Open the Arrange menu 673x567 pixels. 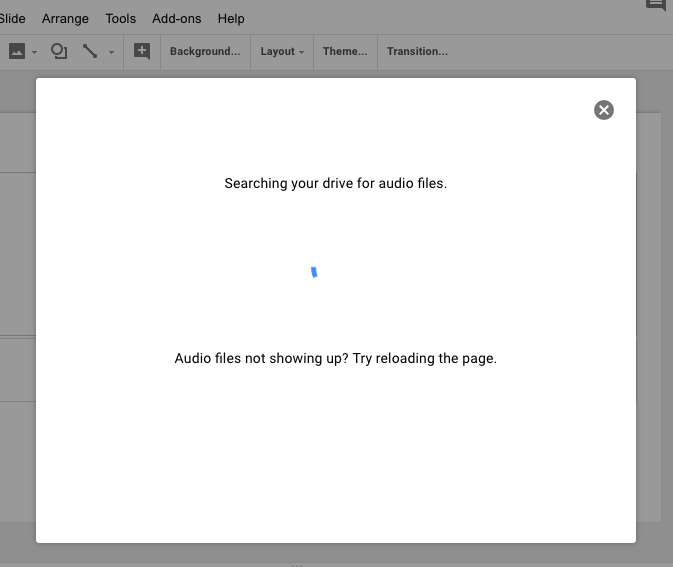(65, 19)
